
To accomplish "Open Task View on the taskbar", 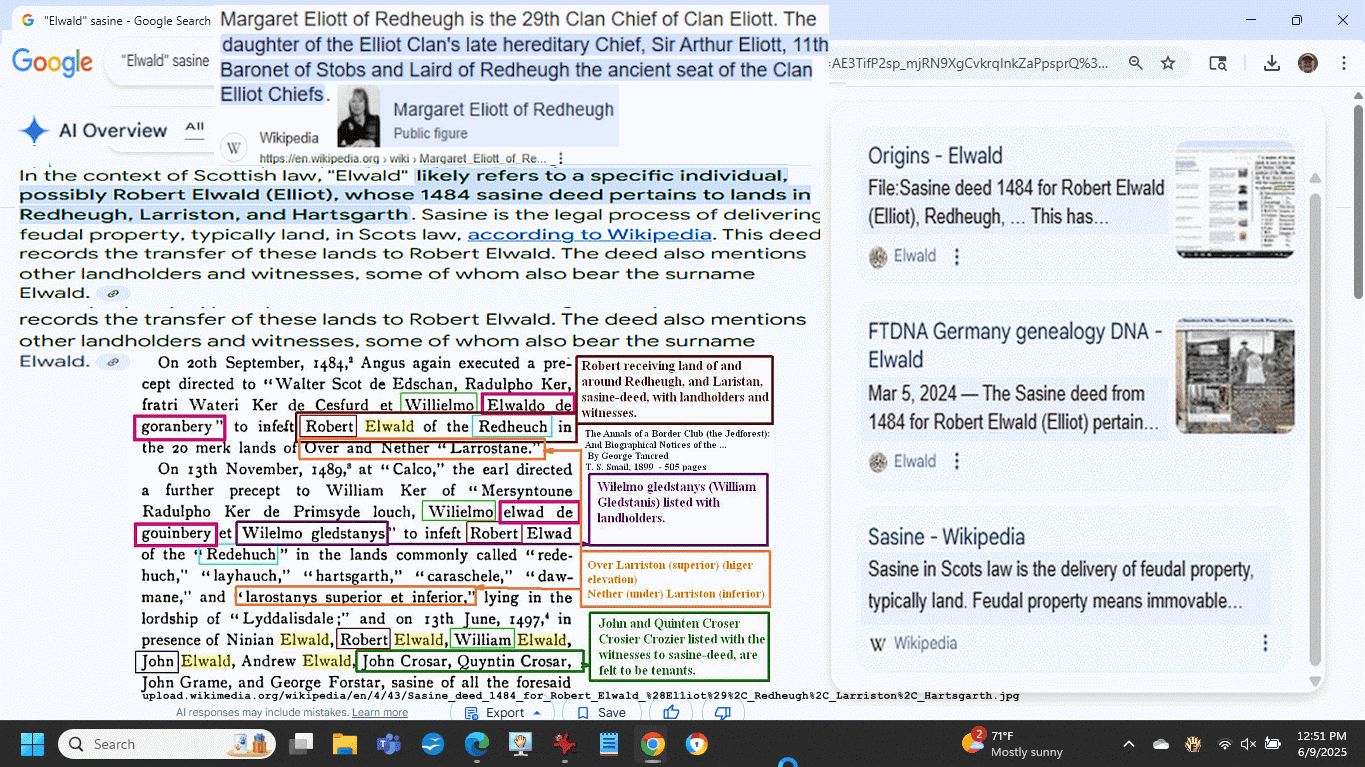I will point(300,744).
